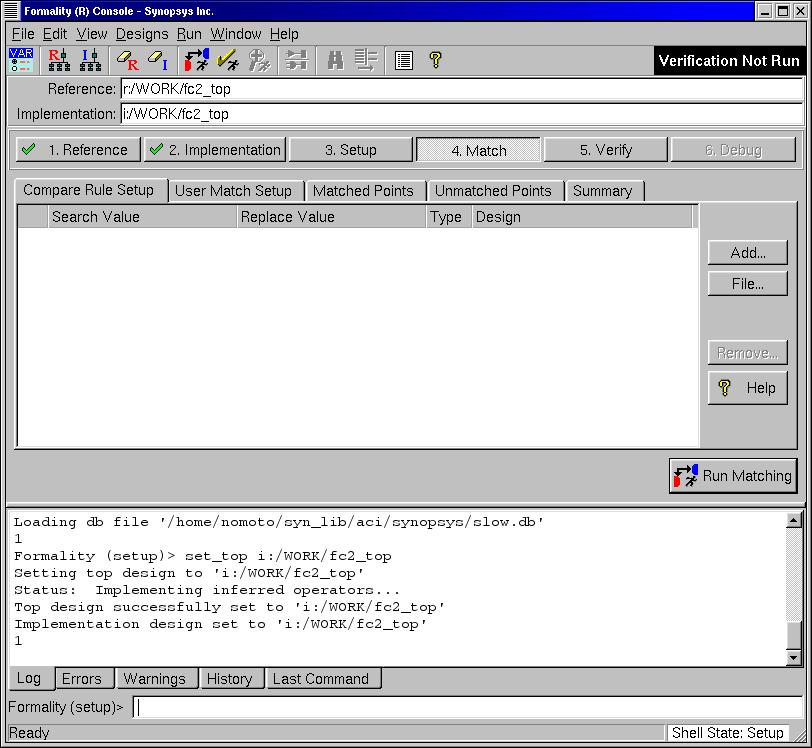Viewport: 812px width, 748px height.
Task: Open the Edit menu
Action: (55, 34)
